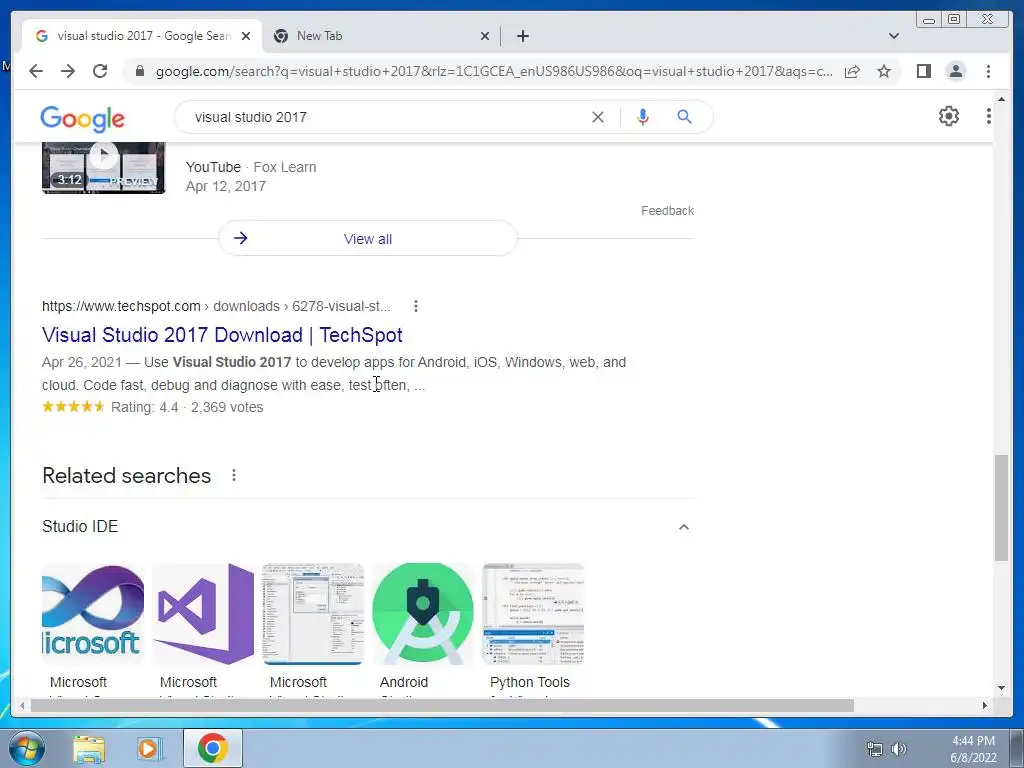This screenshot has height=768, width=1024.
Task: Open the taskbar clock showing 4:44 PM
Action: pos(973,749)
